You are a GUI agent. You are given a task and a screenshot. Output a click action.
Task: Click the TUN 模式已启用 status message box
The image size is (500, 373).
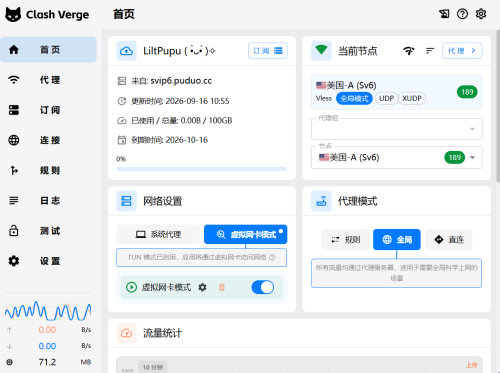click(x=201, y=257)
